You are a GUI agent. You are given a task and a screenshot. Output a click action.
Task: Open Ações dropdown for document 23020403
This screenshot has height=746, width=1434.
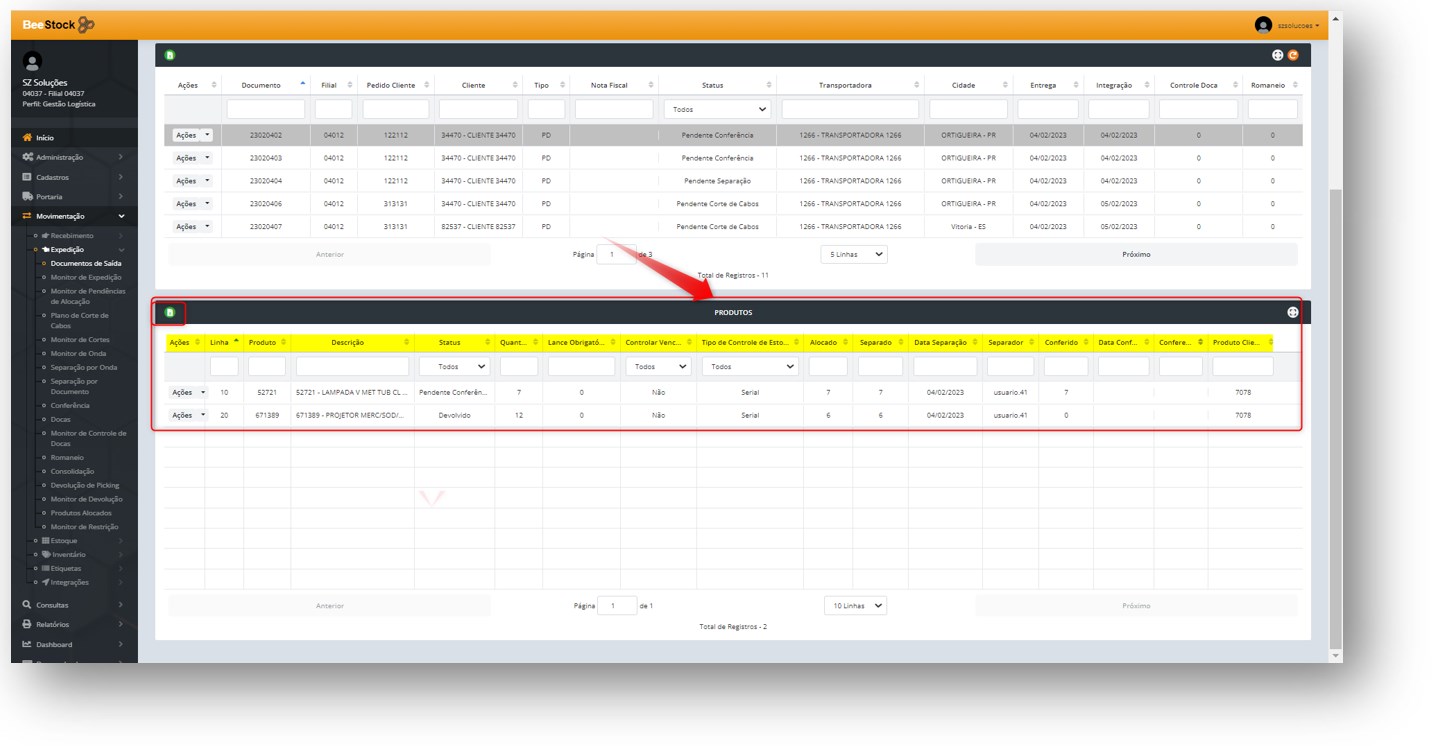[x=193, y=158]
